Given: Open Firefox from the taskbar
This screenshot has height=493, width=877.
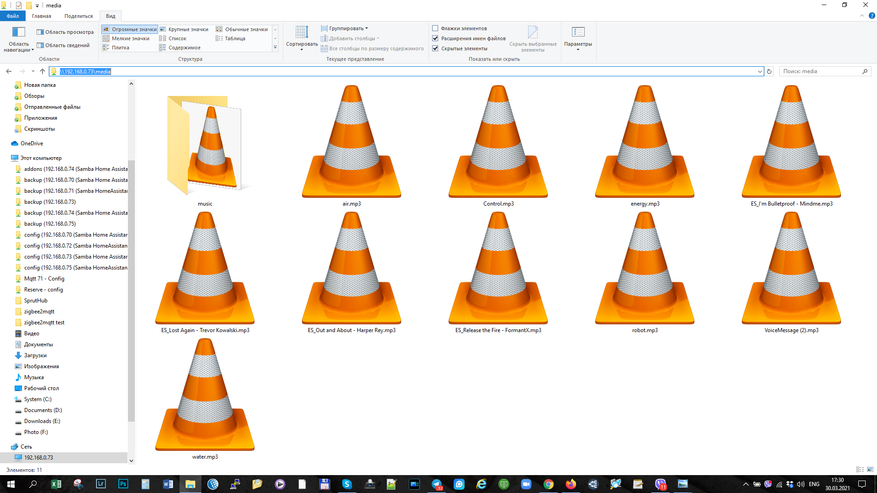Looking at the screenshot, I should (x=570, y=484).
